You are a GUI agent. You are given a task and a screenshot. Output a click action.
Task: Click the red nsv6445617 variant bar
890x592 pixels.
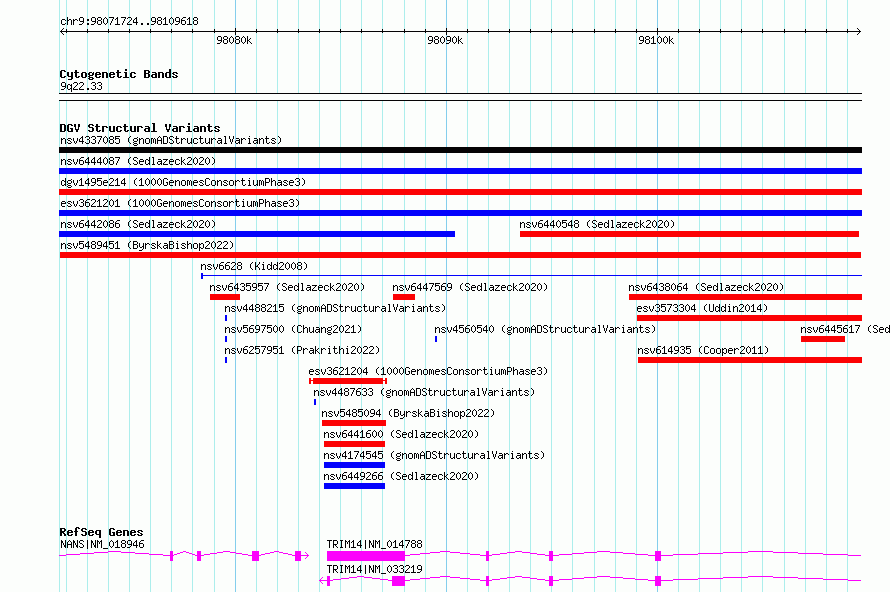[x=823, y=339]
